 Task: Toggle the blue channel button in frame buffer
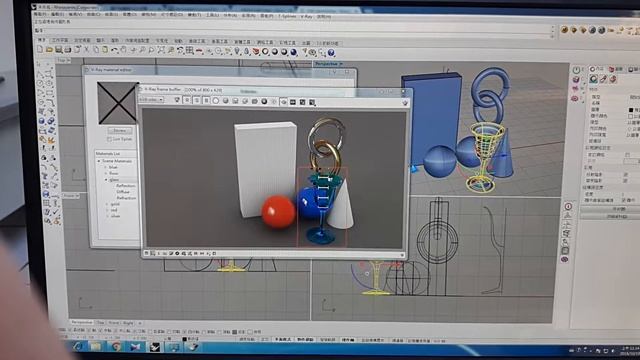coord(206,100)
